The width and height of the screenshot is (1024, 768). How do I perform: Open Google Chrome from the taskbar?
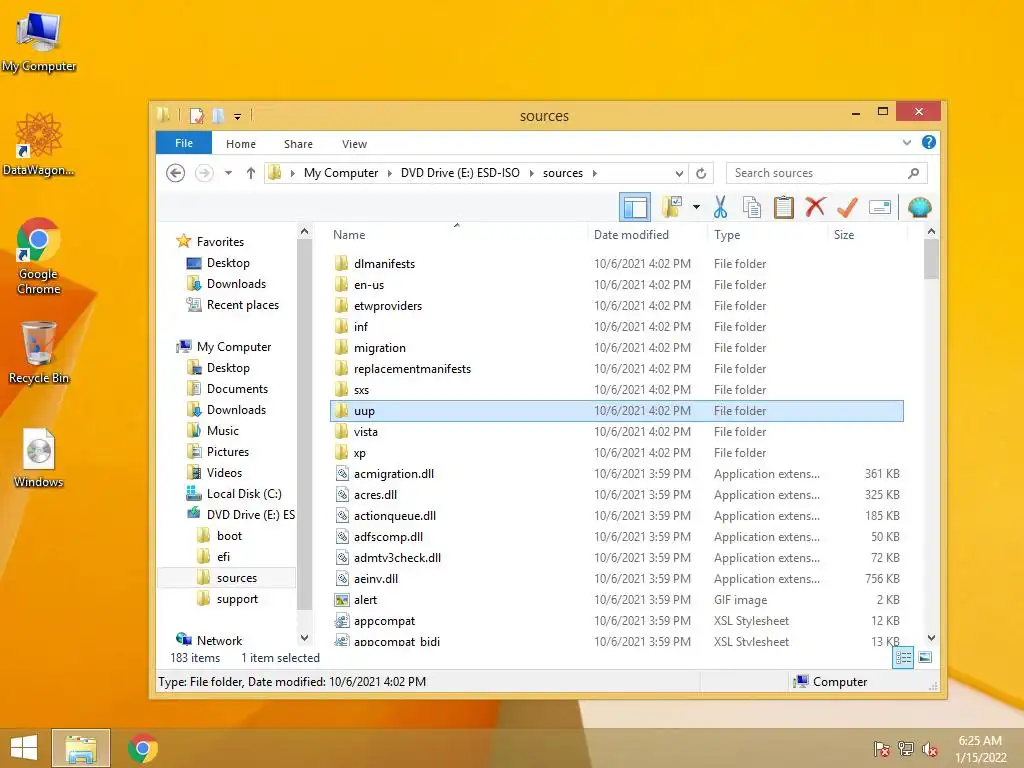[143, 748]
